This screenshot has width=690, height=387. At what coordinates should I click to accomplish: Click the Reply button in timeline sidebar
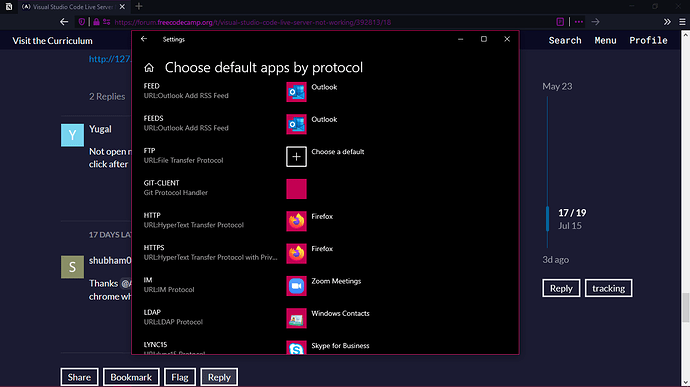[561, 288]
